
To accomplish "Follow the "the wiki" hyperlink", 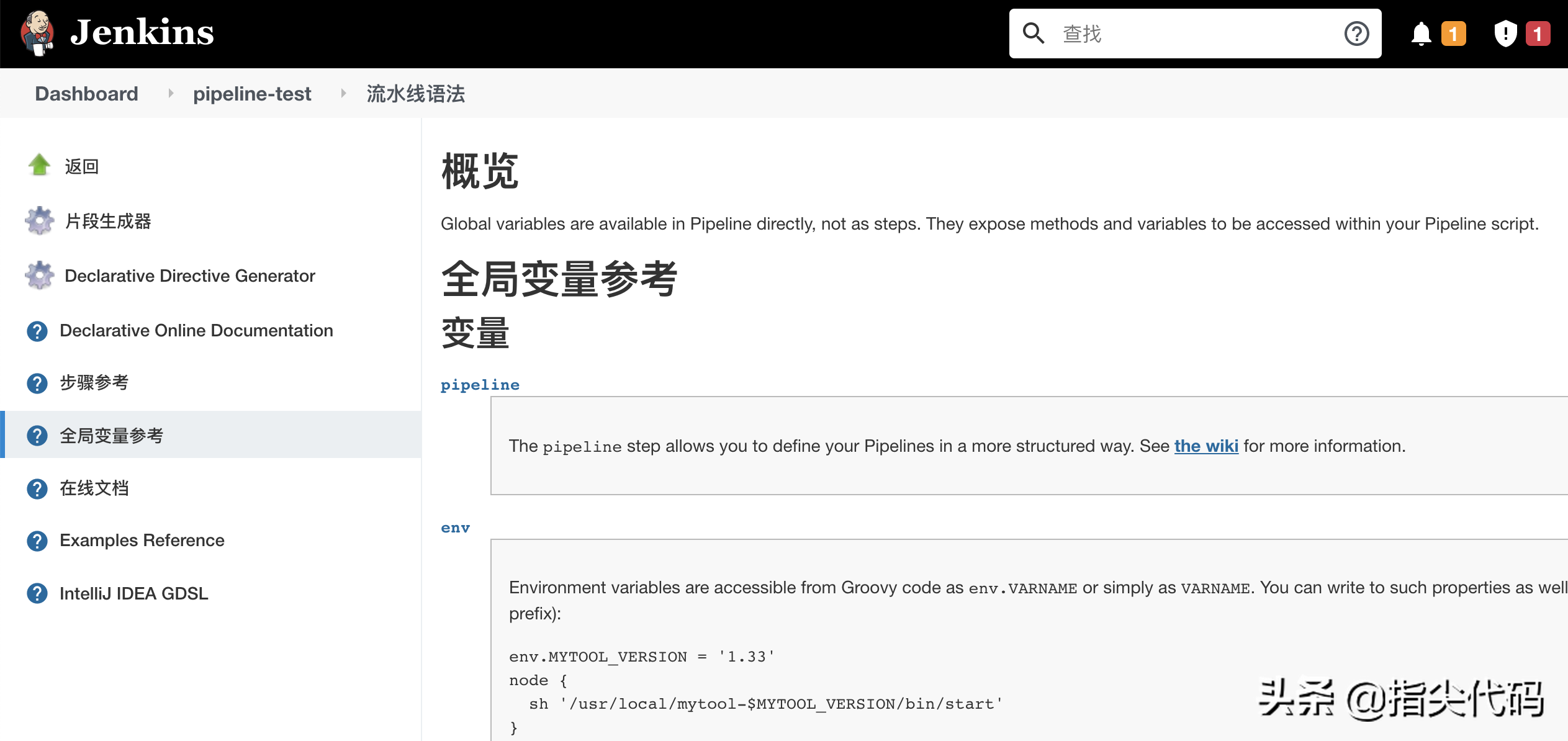I will pyautogui.click(x=1205, y=446).
